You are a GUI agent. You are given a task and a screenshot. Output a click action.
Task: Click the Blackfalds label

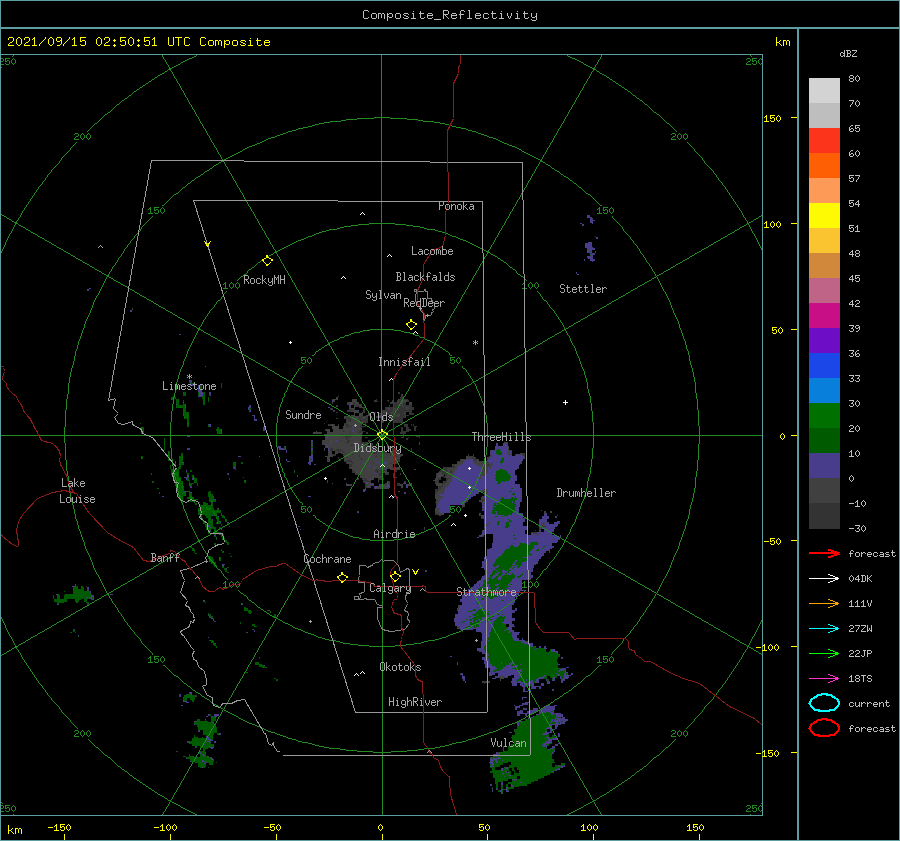pyautogui.click(x=425, y=277)
